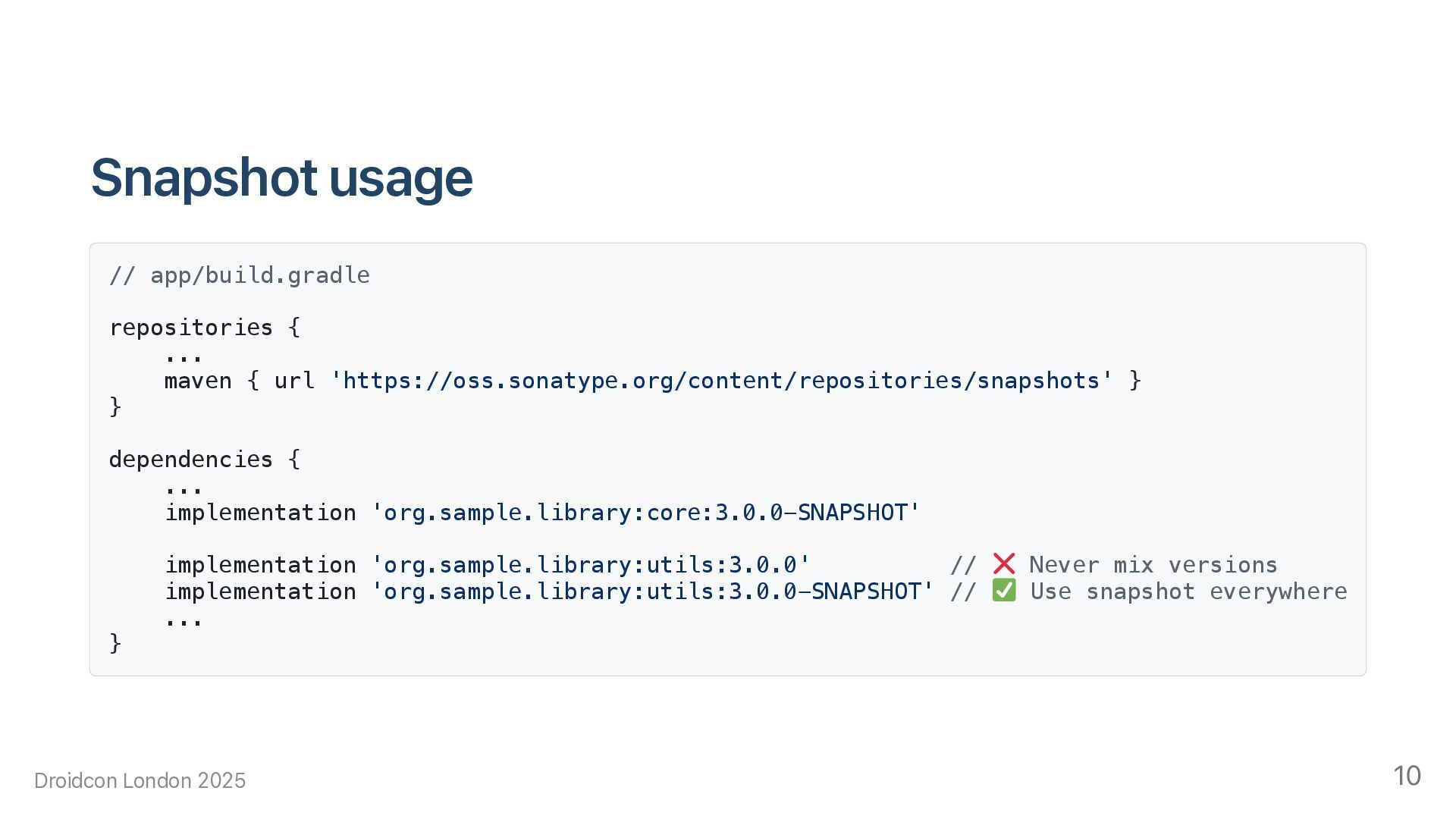Image resolution: width=1456 pixels, height=819 pixels.
Task: Click the core:3.0.0-SNAPSHOT dependency string
Action: pos(645,512)
